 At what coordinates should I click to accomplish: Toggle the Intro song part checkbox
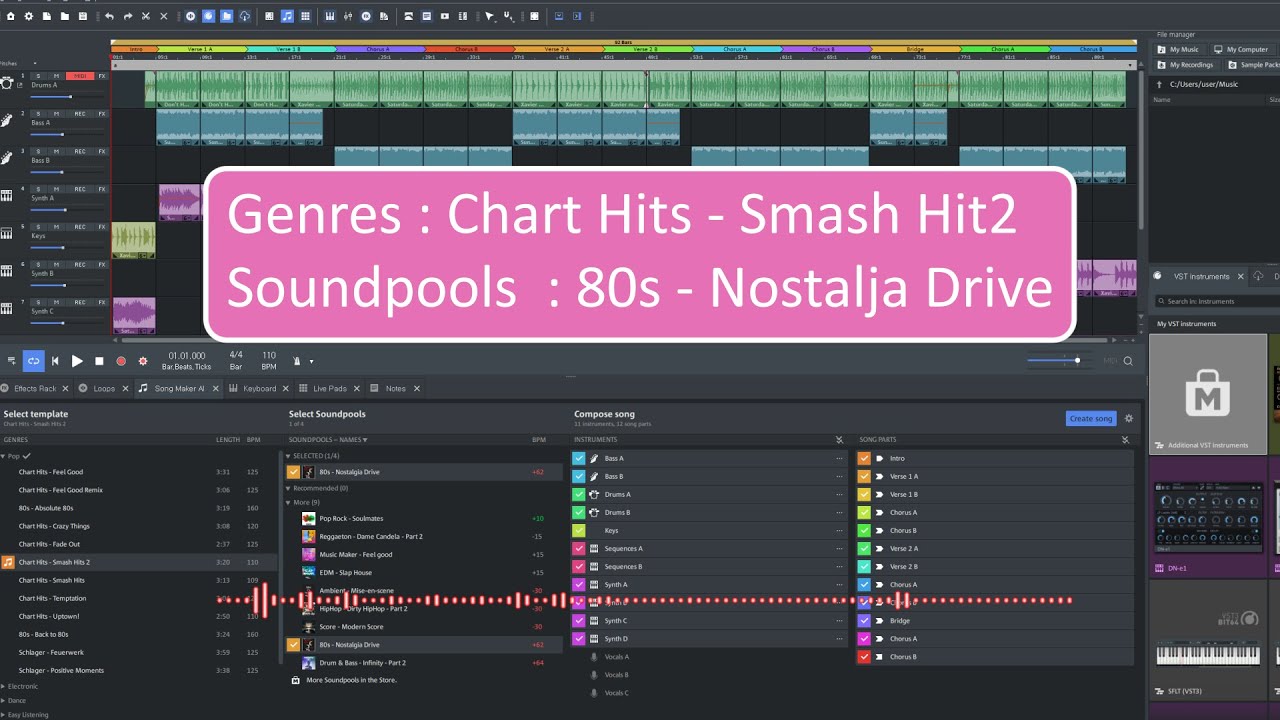pos(864,458)
